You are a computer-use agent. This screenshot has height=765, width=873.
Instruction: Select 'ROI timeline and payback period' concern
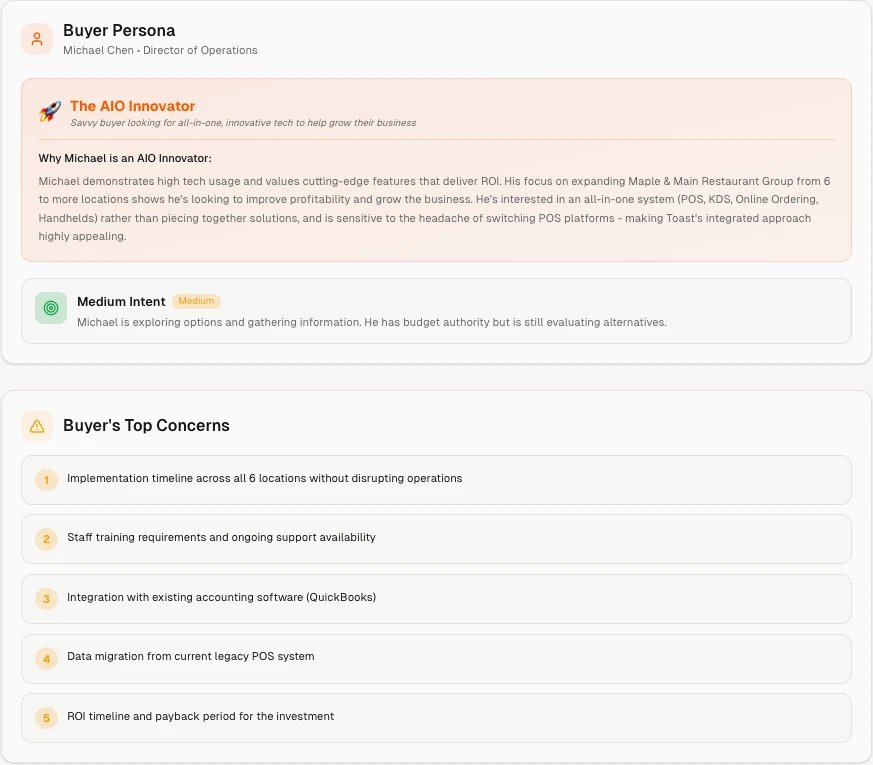[436, 718]
